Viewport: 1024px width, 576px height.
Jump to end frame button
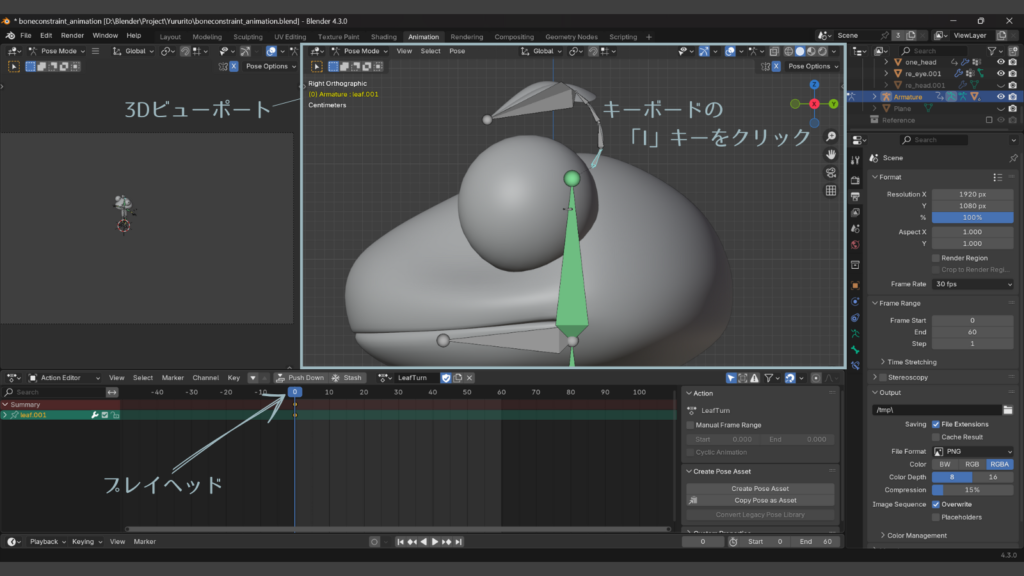pyautogui.click(x=458, y=541)
